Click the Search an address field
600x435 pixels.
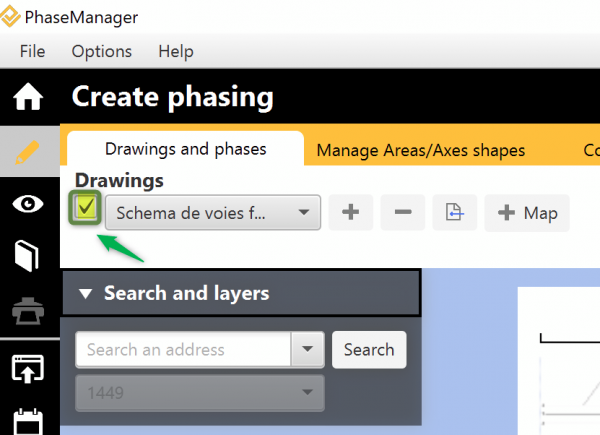coord(182,350)
